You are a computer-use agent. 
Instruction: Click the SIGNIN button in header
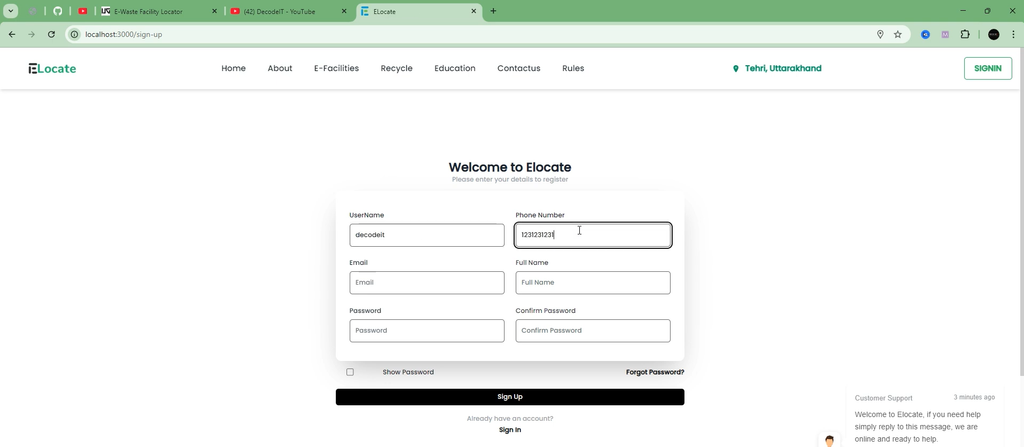click(987, 69)
